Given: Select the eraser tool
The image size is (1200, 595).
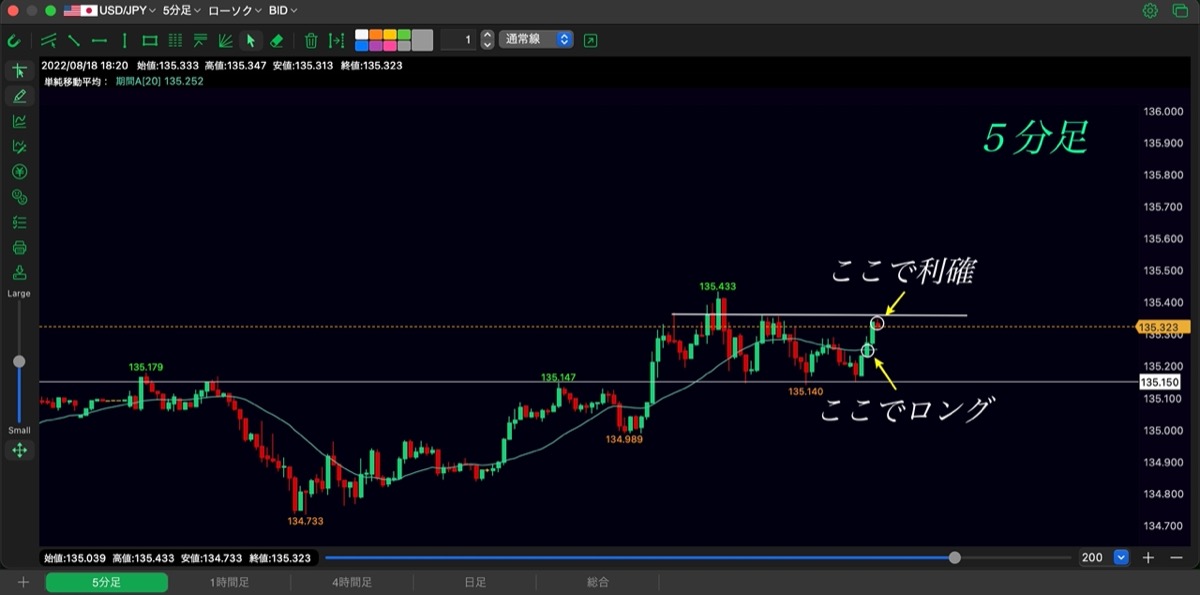Looking at the screenshot, I should [277, 41].
